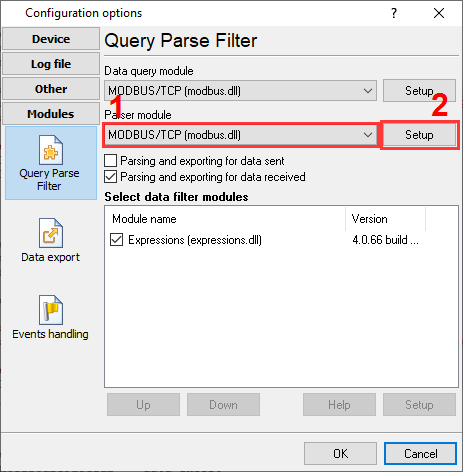Discard changes with the Cancel button

pos(420,454)
